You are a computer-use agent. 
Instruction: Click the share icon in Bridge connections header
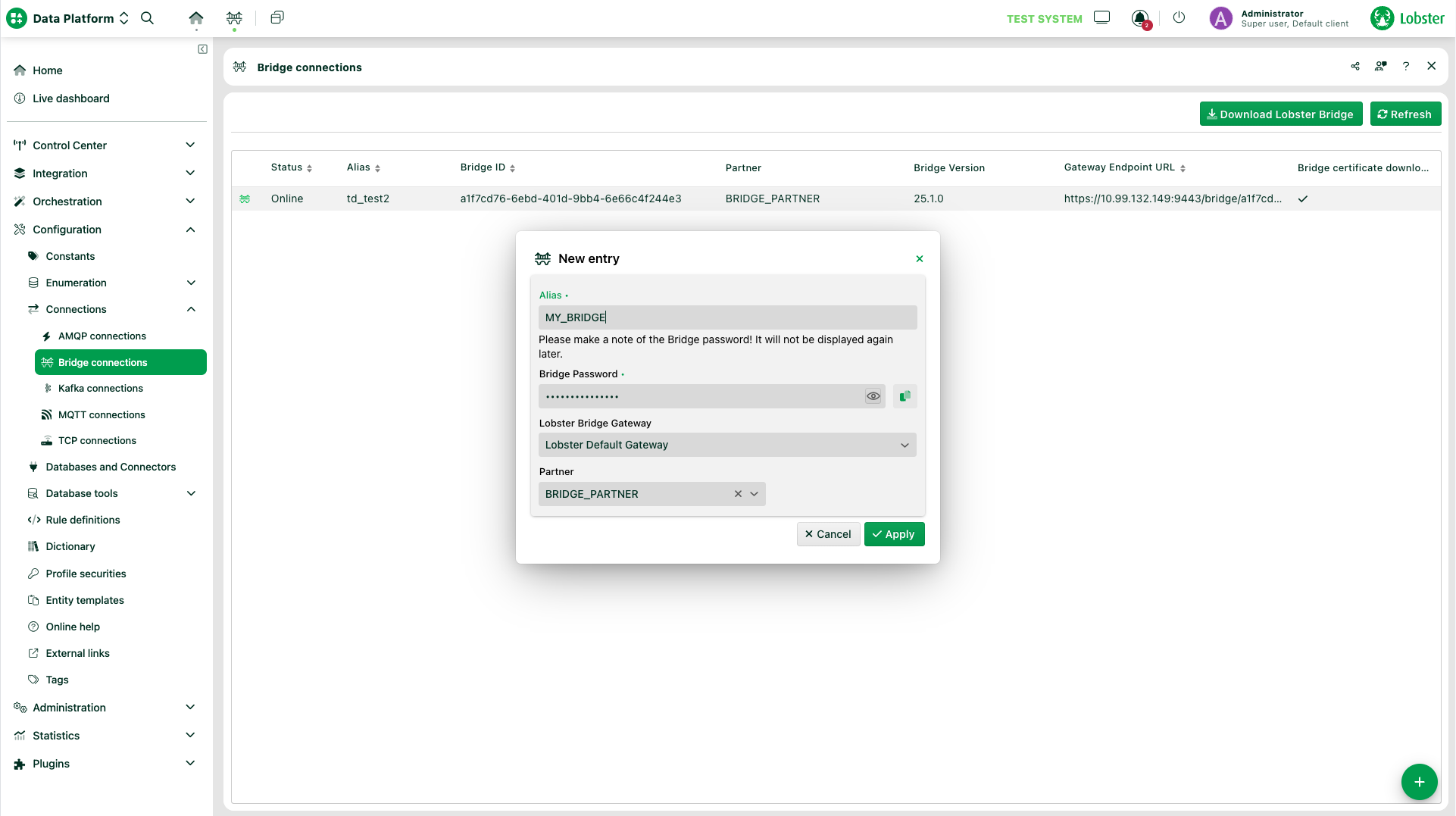(x=1355, y=67)
